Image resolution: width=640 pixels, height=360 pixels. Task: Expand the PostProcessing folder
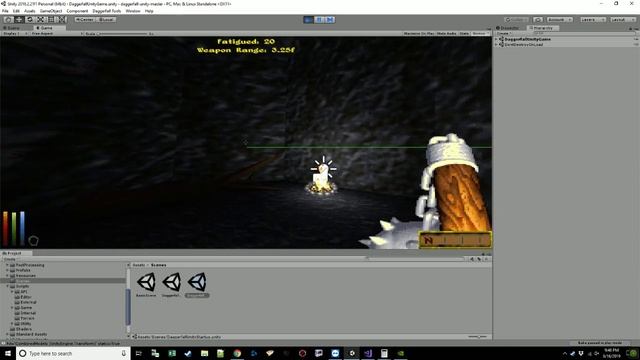[7, 265]
